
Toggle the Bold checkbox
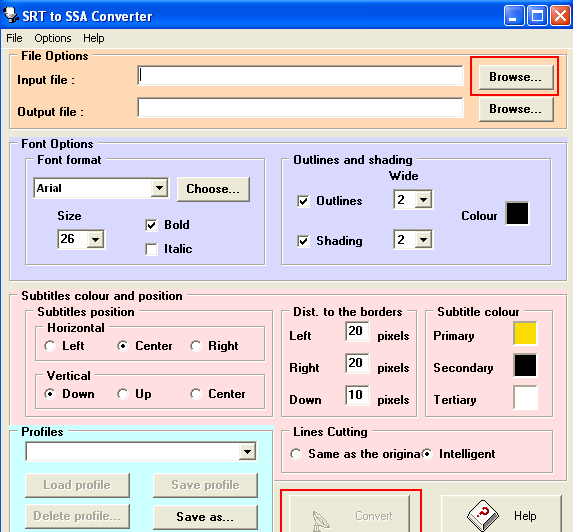(151, 225)
